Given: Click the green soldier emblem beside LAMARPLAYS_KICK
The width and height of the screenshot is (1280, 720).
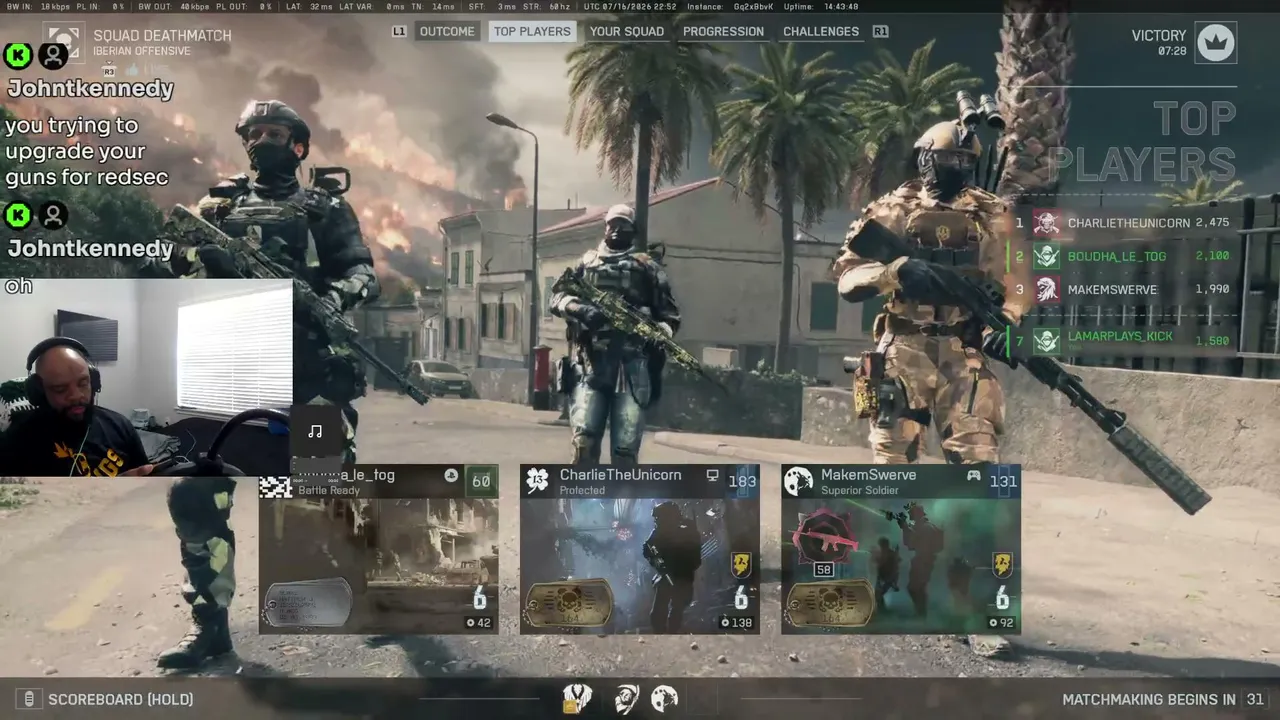Looking at the screenshot, I should [x=1046, y=340].
